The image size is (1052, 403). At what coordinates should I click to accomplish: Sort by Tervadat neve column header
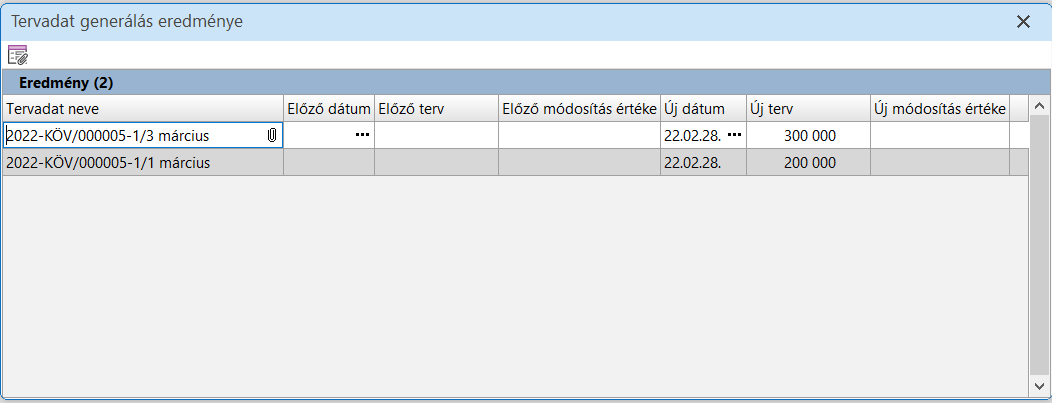tap(143, 108)
